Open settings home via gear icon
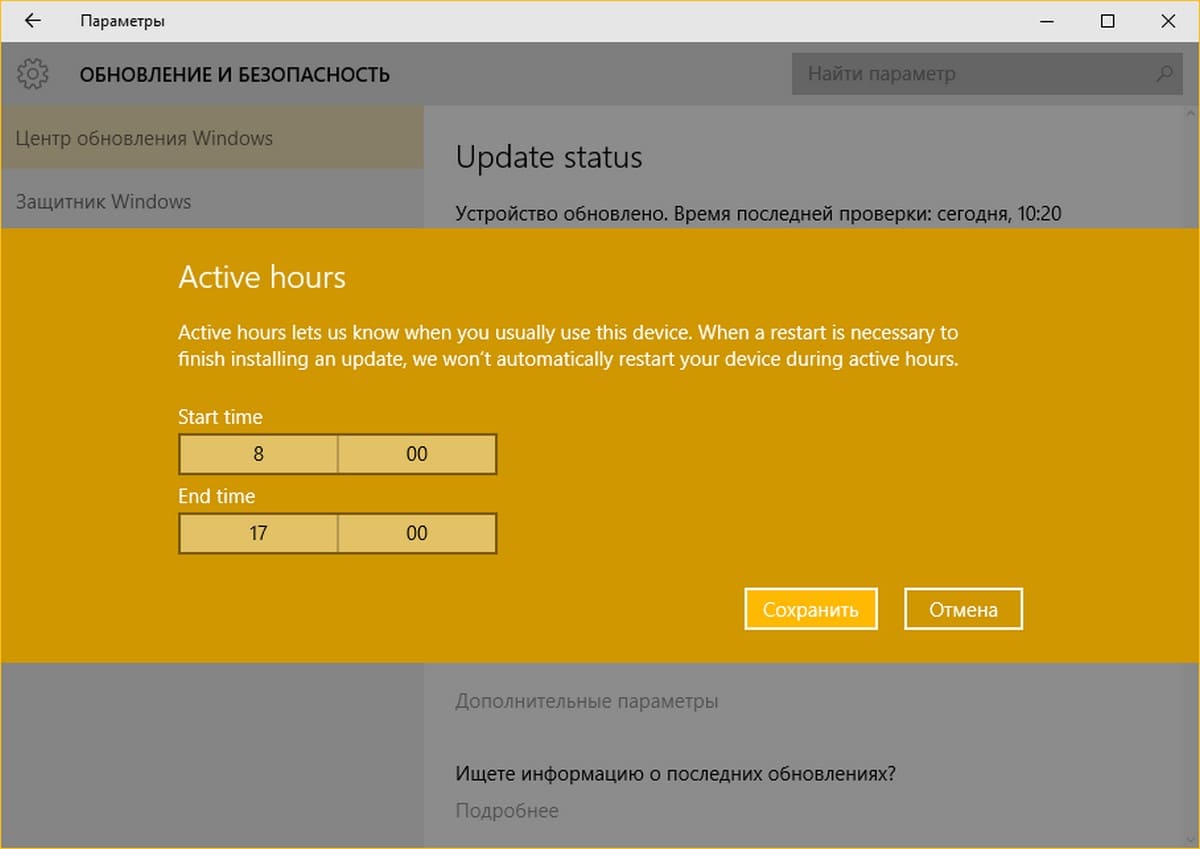The width and height of the screenshot is (1200, 849). coord(33,74)
